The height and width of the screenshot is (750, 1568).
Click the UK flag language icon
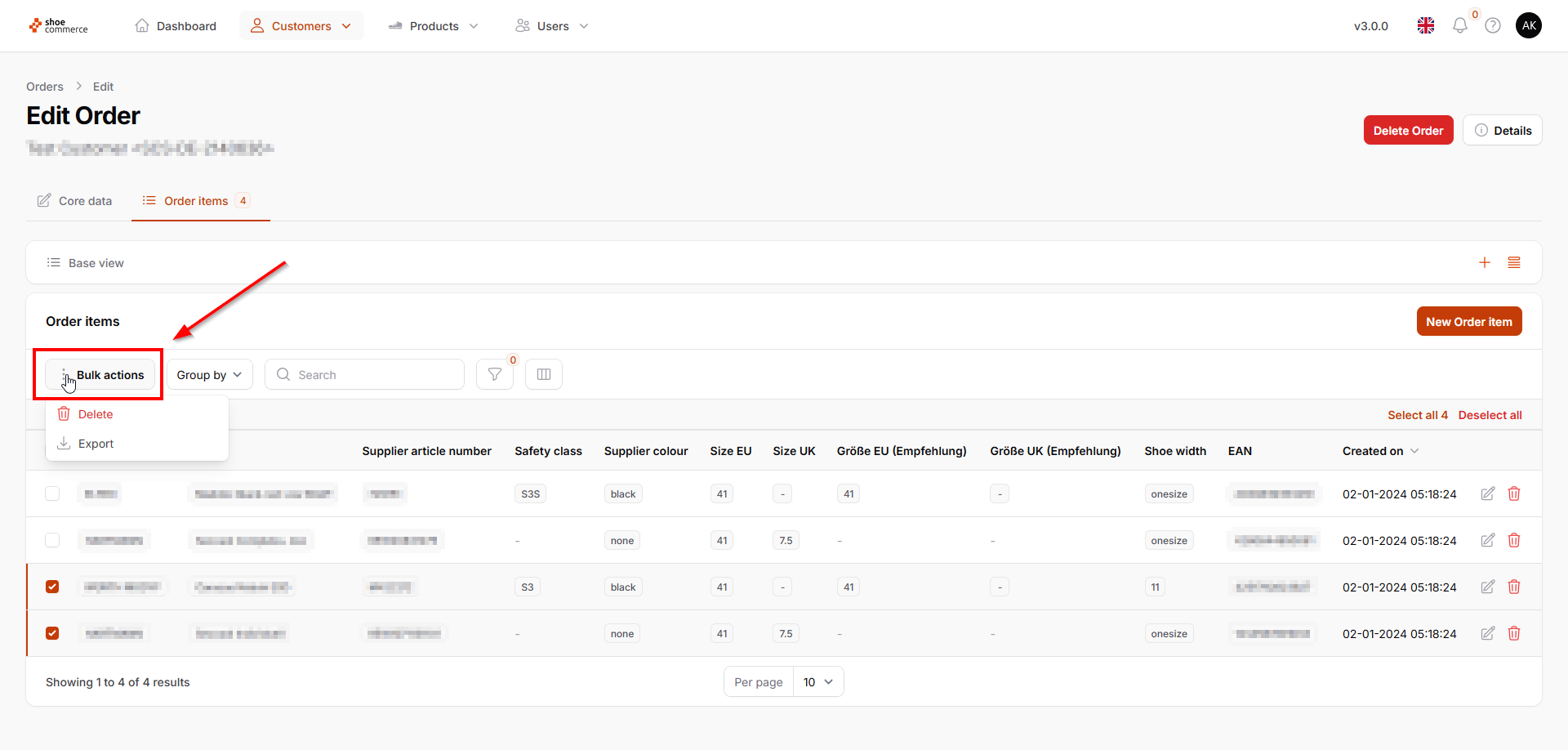tap(1426, 26)
